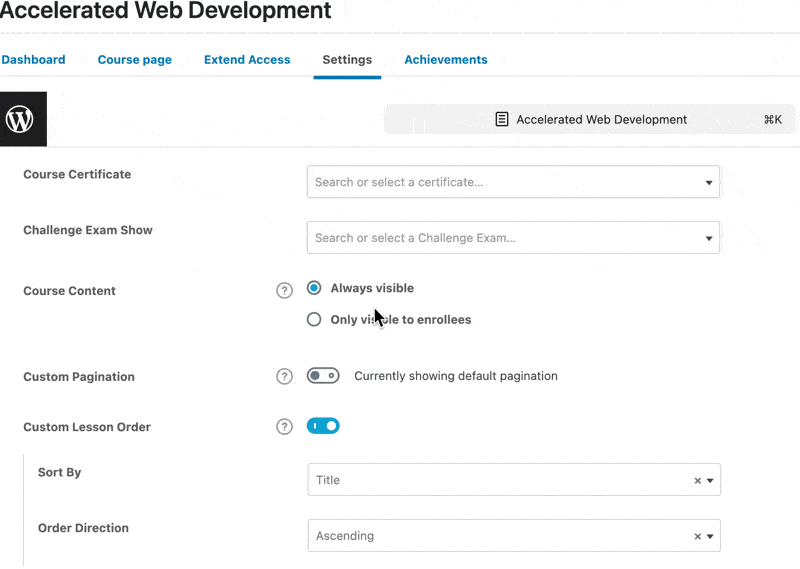Switch to the Extend Access tab

(x=247, y=60)
